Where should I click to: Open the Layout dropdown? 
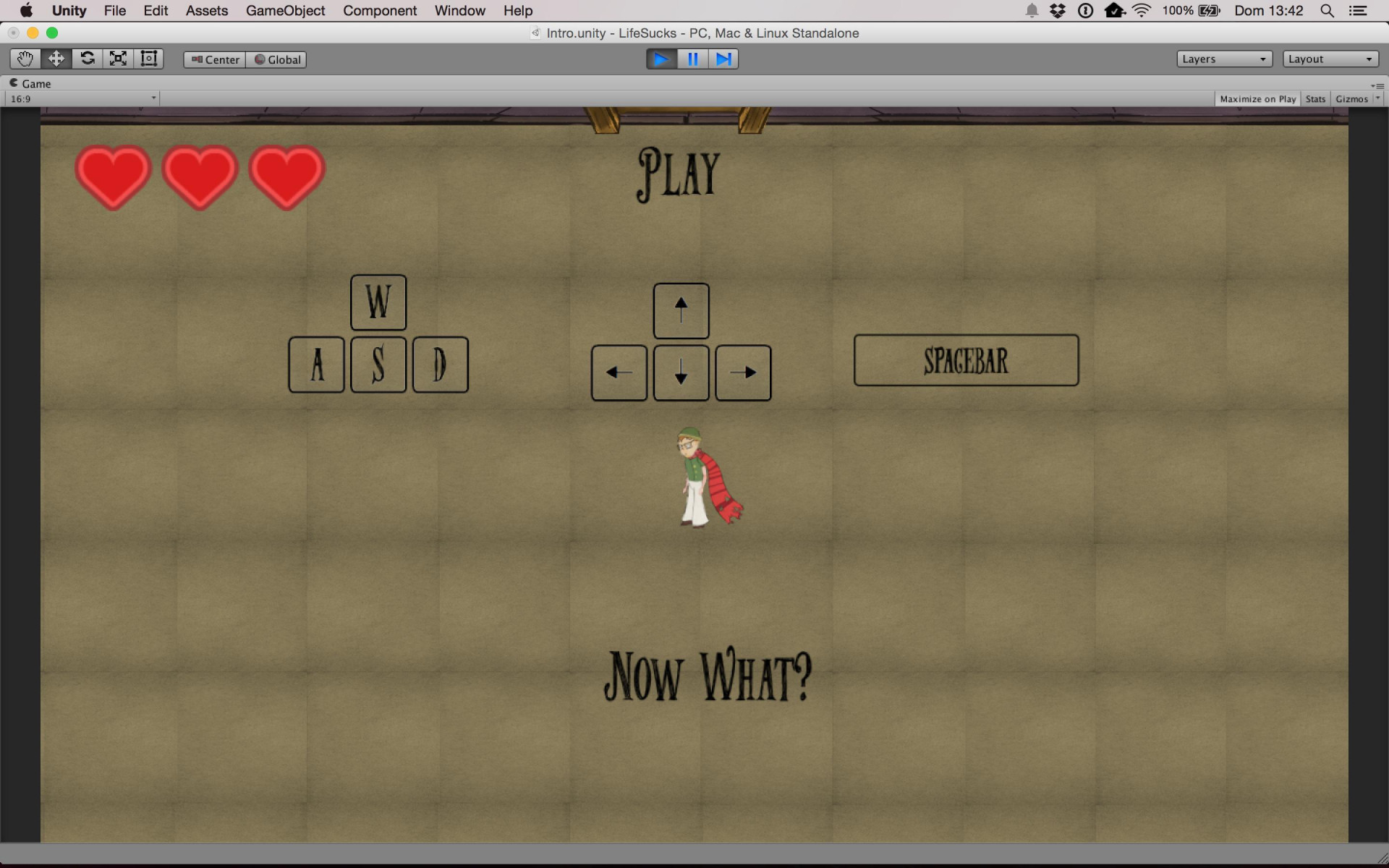[1330, 59]
